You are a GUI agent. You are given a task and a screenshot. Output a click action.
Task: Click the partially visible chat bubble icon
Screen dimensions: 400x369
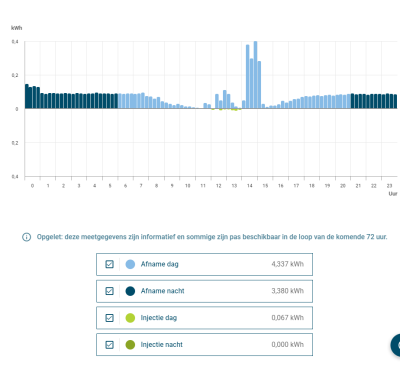point(395,345)
